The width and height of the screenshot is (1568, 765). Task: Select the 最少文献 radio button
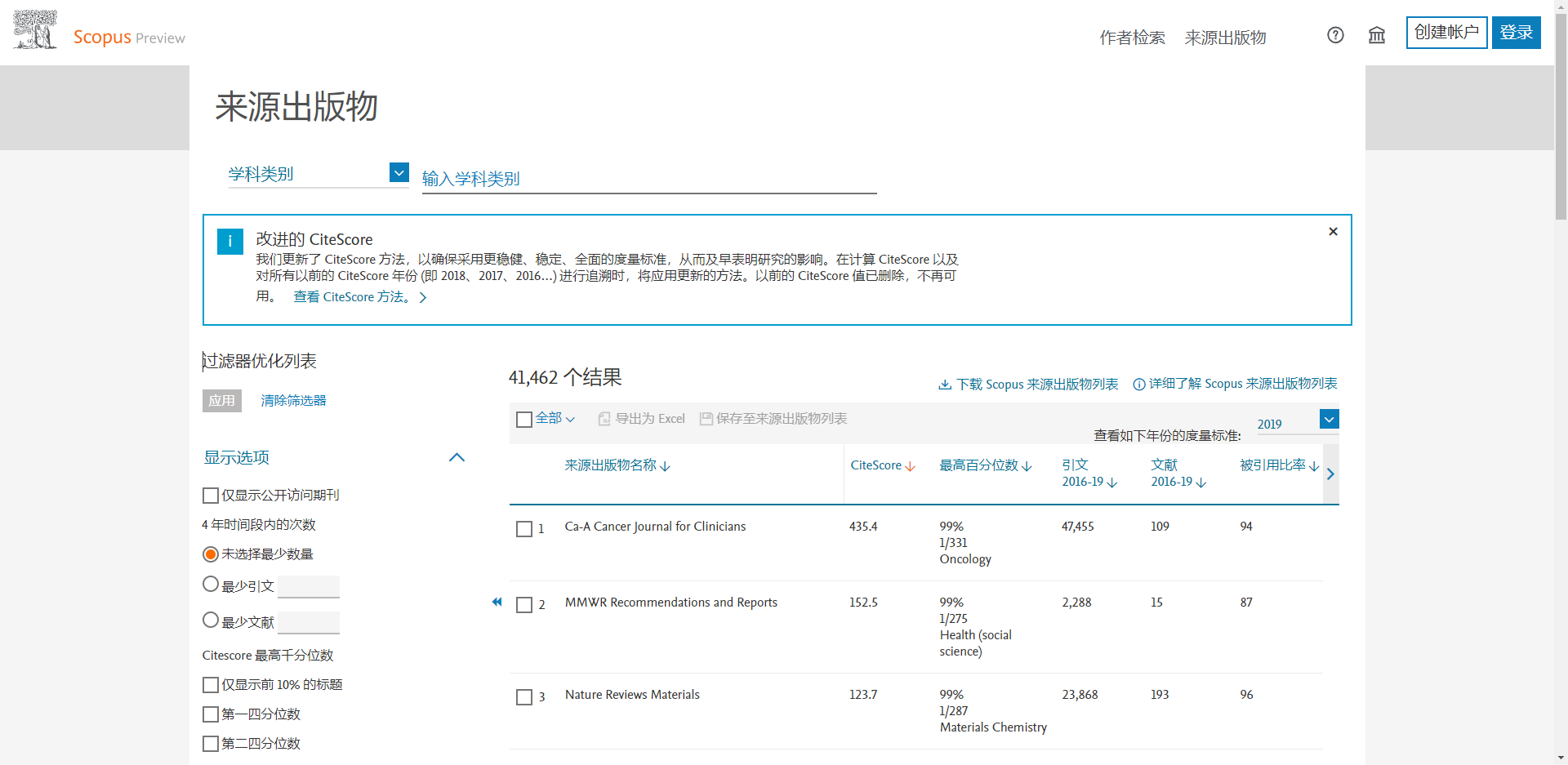[x=211, y=620]
